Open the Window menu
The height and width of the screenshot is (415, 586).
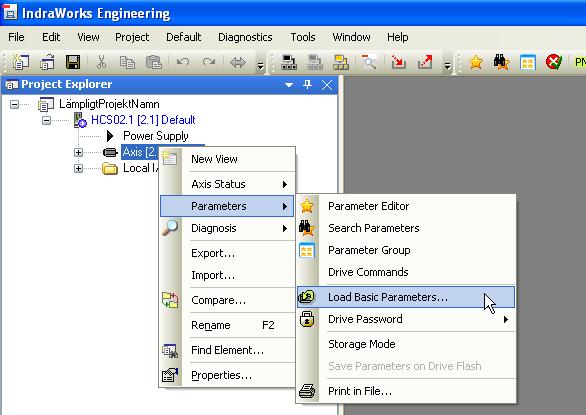(351, 37)
